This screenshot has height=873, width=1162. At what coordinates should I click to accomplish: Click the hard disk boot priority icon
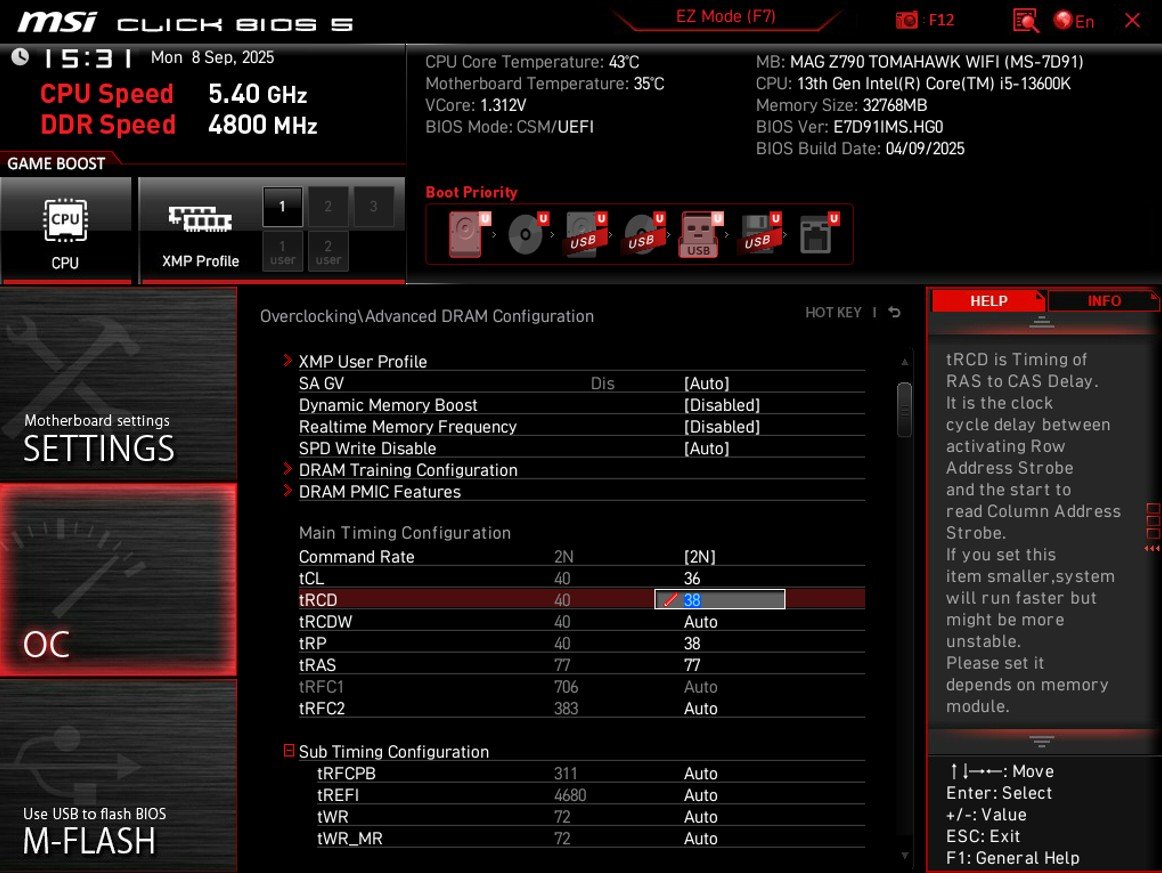[468, 234]
